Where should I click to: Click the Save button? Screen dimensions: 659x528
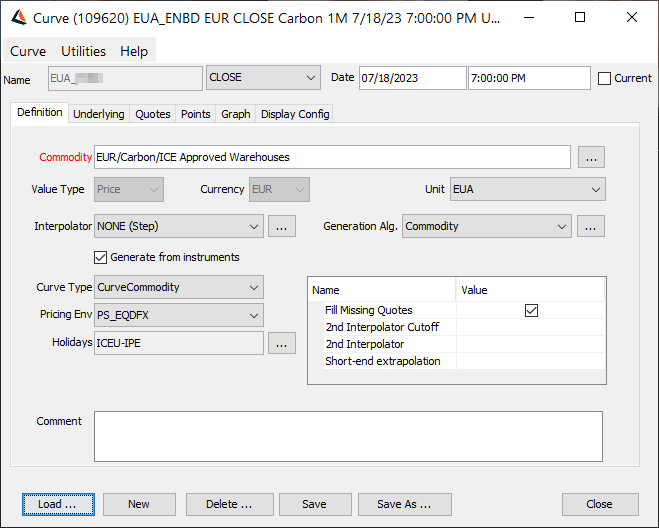(x=315, y=504)
